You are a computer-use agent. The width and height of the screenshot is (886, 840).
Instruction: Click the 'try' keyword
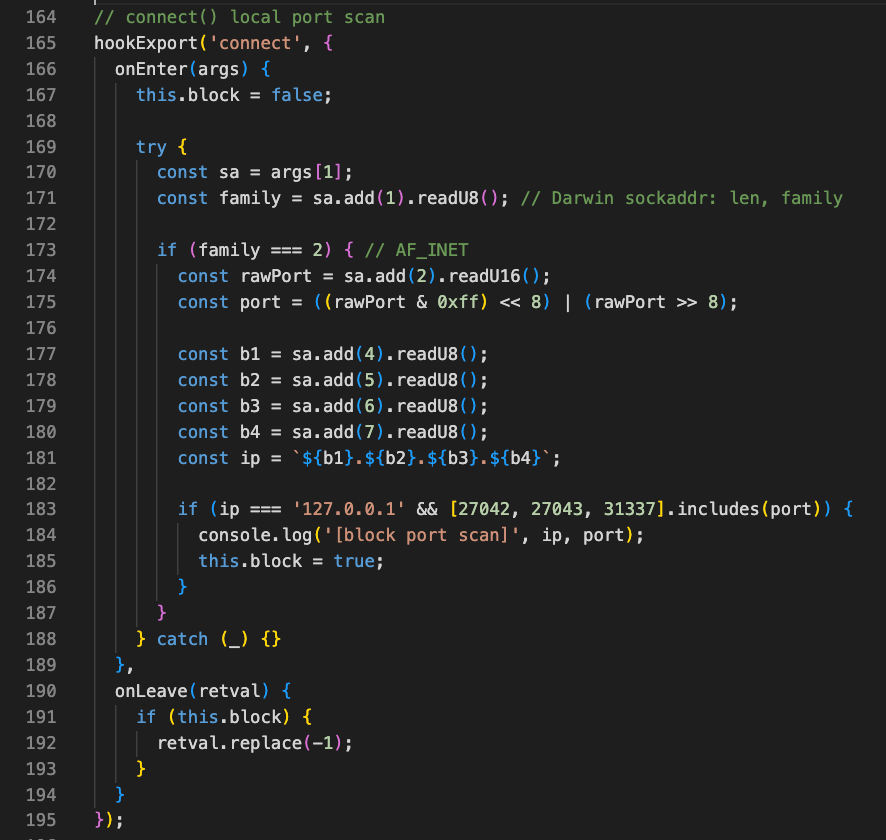151,147
